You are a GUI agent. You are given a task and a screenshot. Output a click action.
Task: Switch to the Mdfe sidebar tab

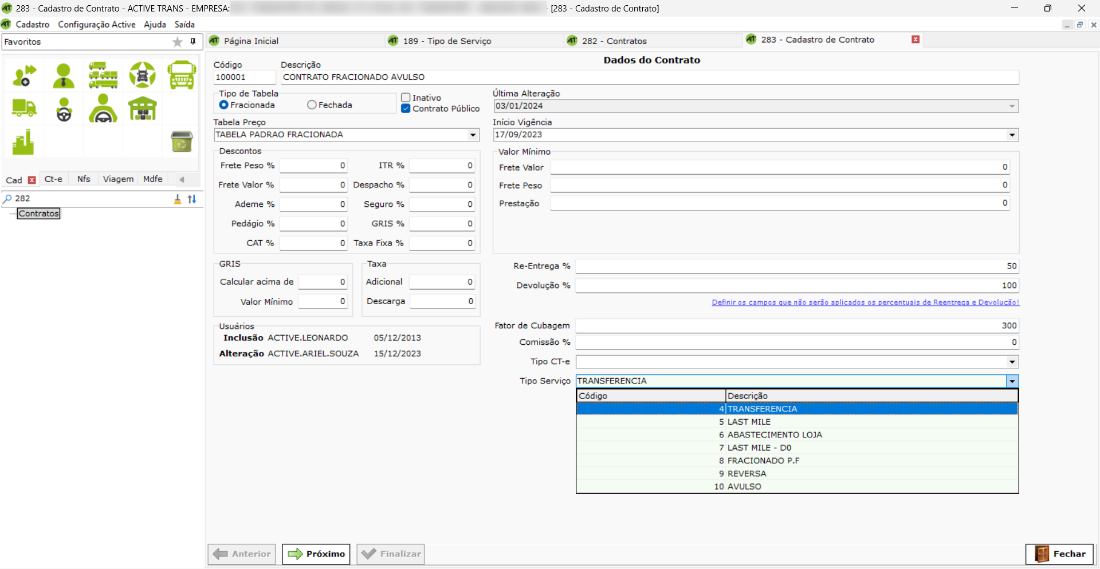[154, 179]
